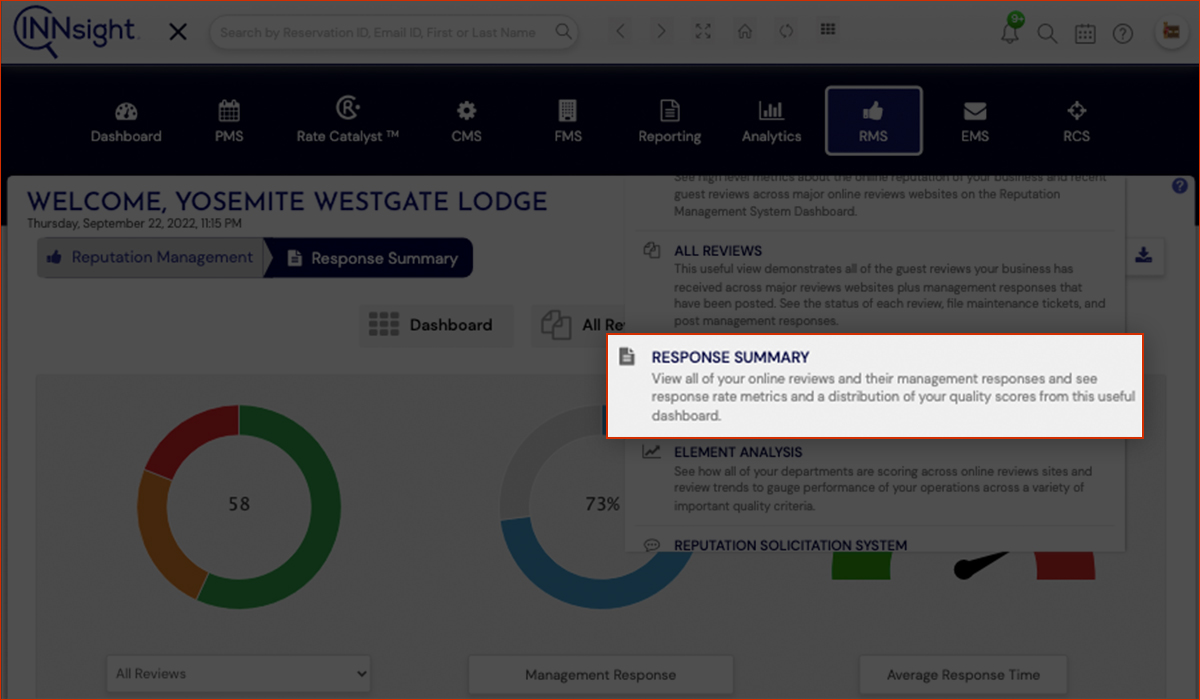
Task: Toggle fullscreen with the expand icon
Action: tap(703, 31)
